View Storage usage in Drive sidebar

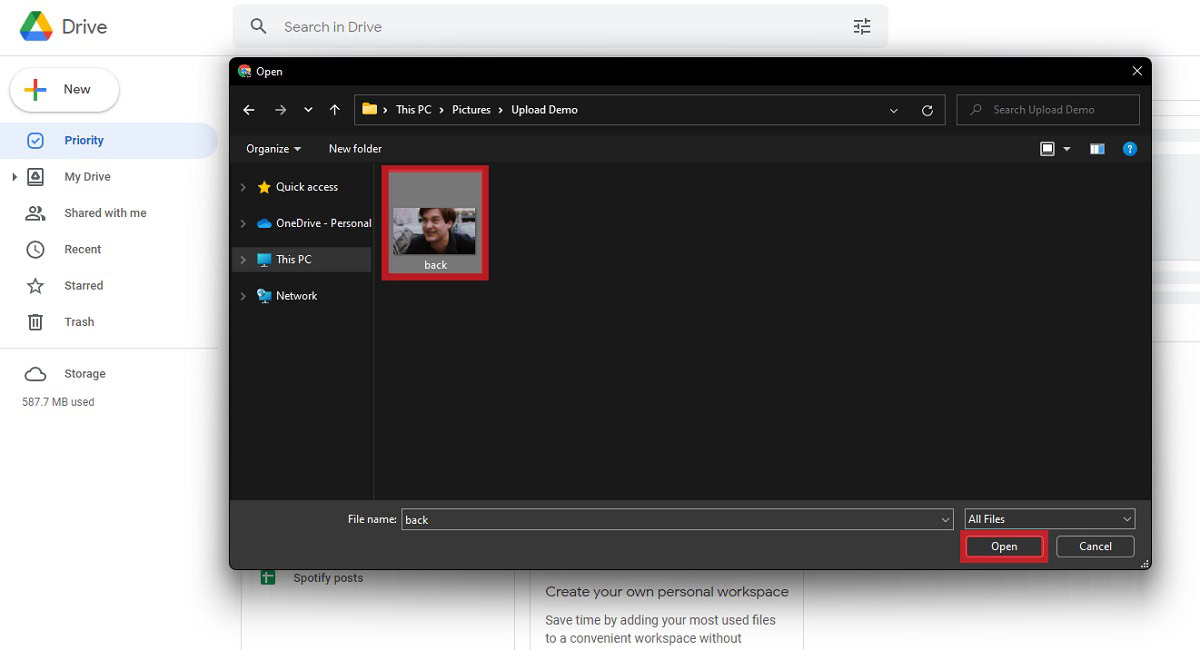84,373
